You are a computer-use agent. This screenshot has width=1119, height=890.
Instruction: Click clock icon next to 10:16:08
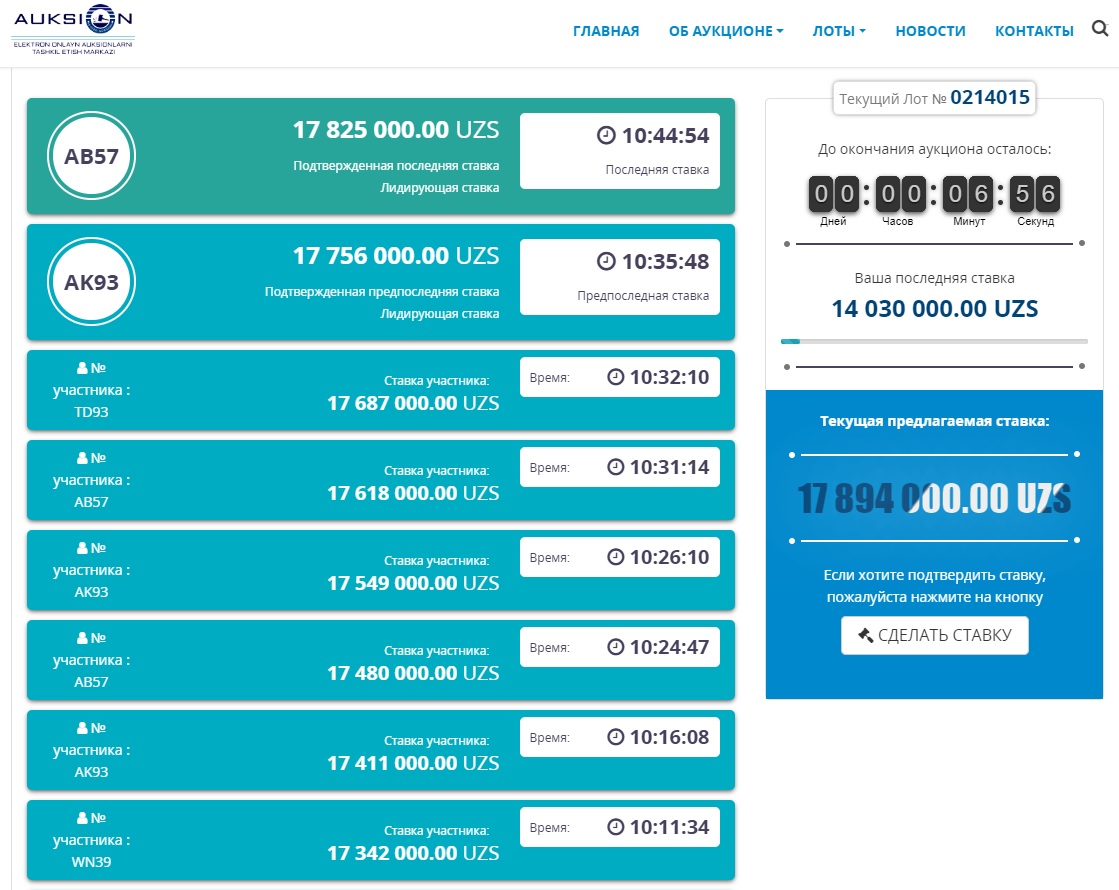tap(616, 738)
